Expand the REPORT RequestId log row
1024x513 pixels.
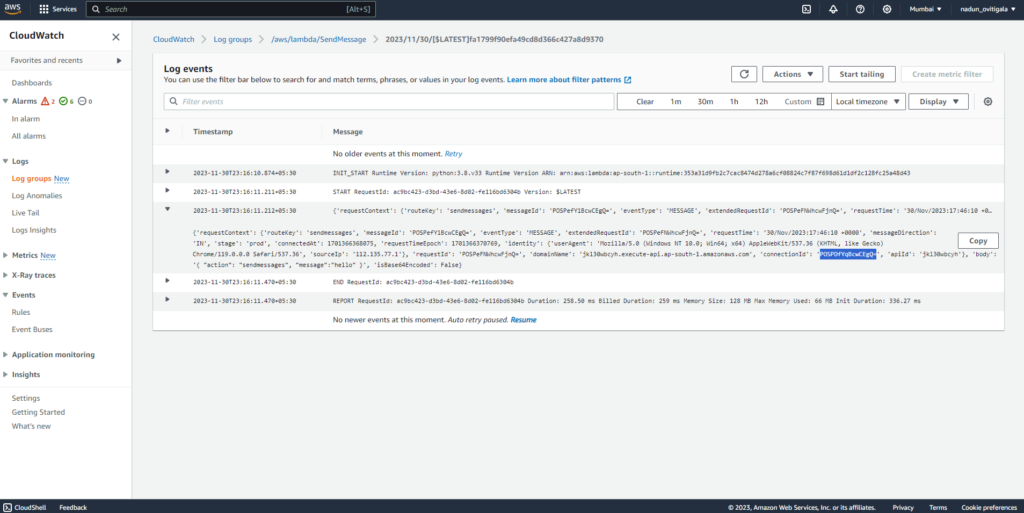pyautogui.click(x=168, y=300)
